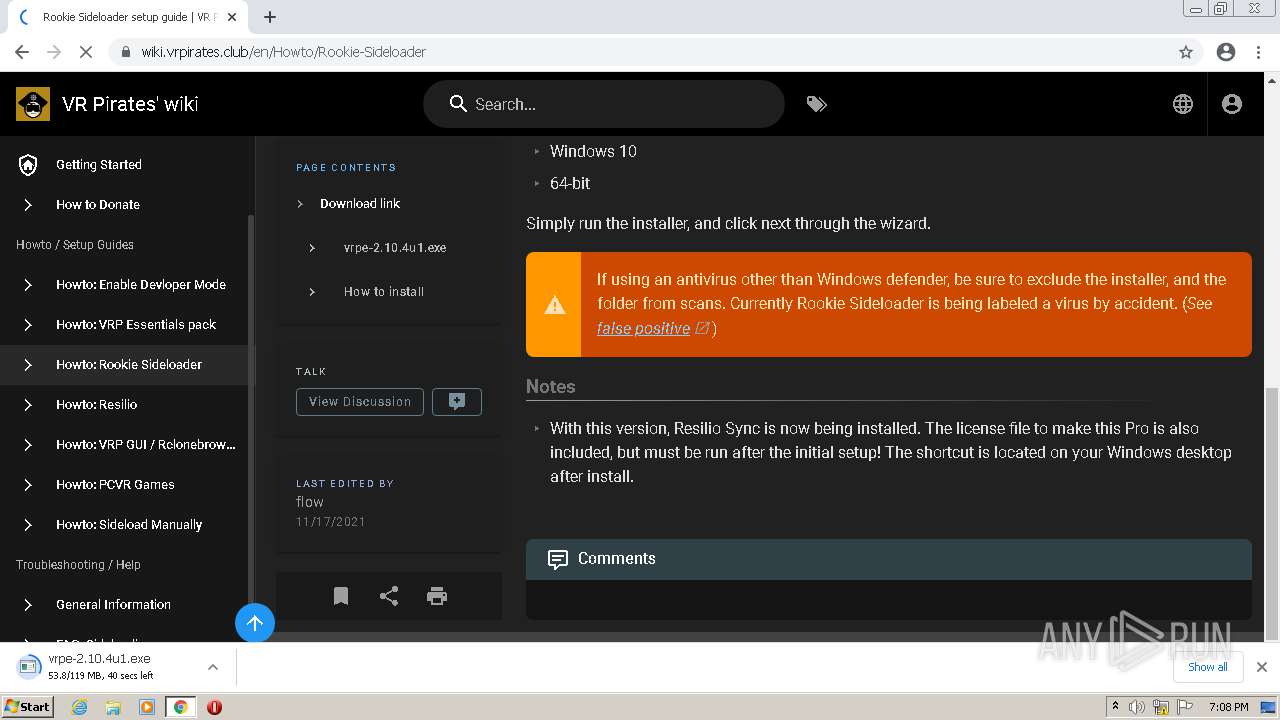Click the warning triangle icon in alert
The image size is (1280, 720).
554,305
